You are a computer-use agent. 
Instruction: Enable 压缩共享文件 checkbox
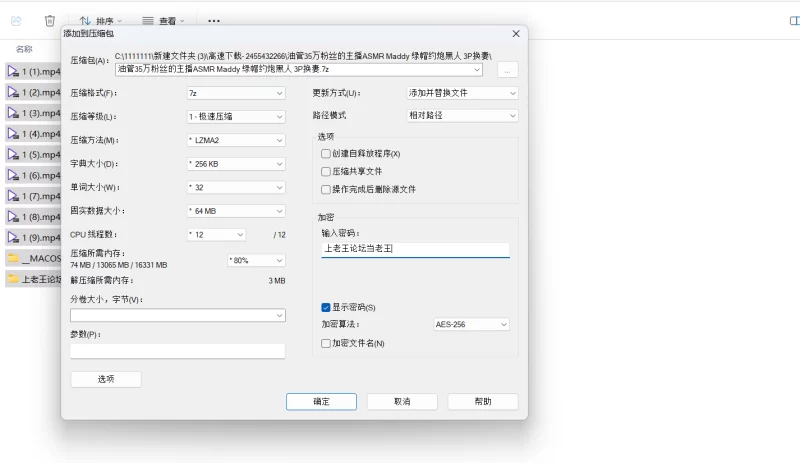[x=326, y=172]
